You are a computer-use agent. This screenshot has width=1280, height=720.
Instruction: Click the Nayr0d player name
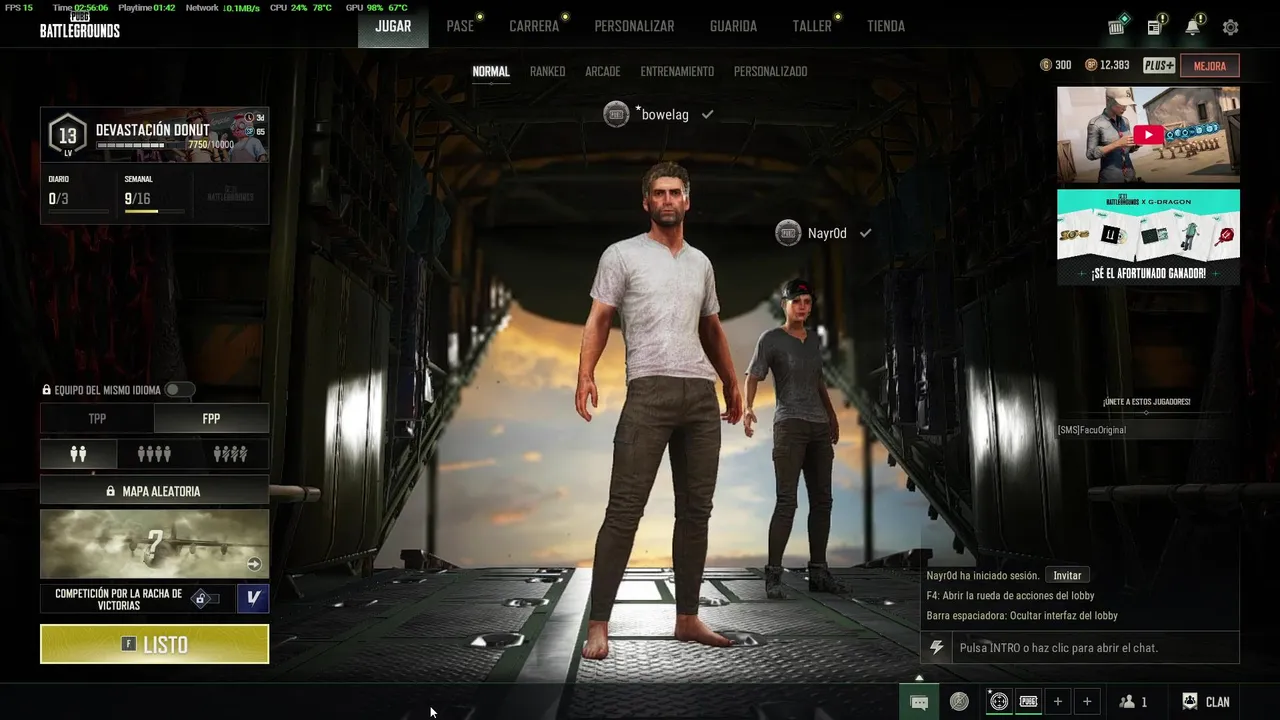click(x=827, y=233)
